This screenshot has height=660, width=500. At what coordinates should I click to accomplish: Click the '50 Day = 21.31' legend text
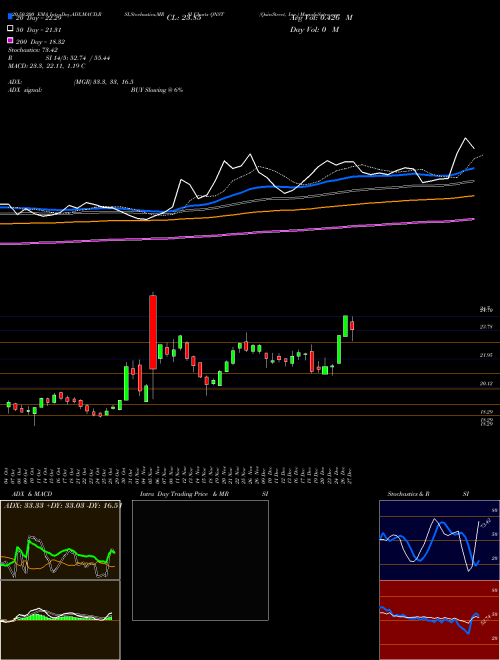pyautogui.click(x=39, y=29)
